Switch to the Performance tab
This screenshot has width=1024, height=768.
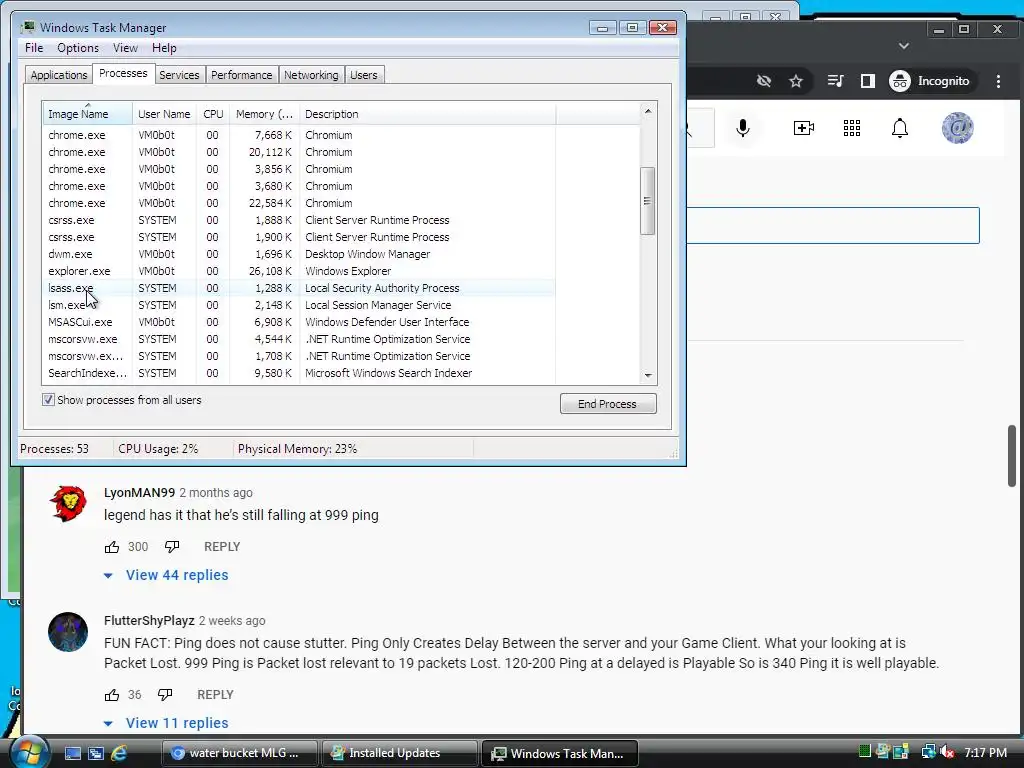tap(242, 74)
